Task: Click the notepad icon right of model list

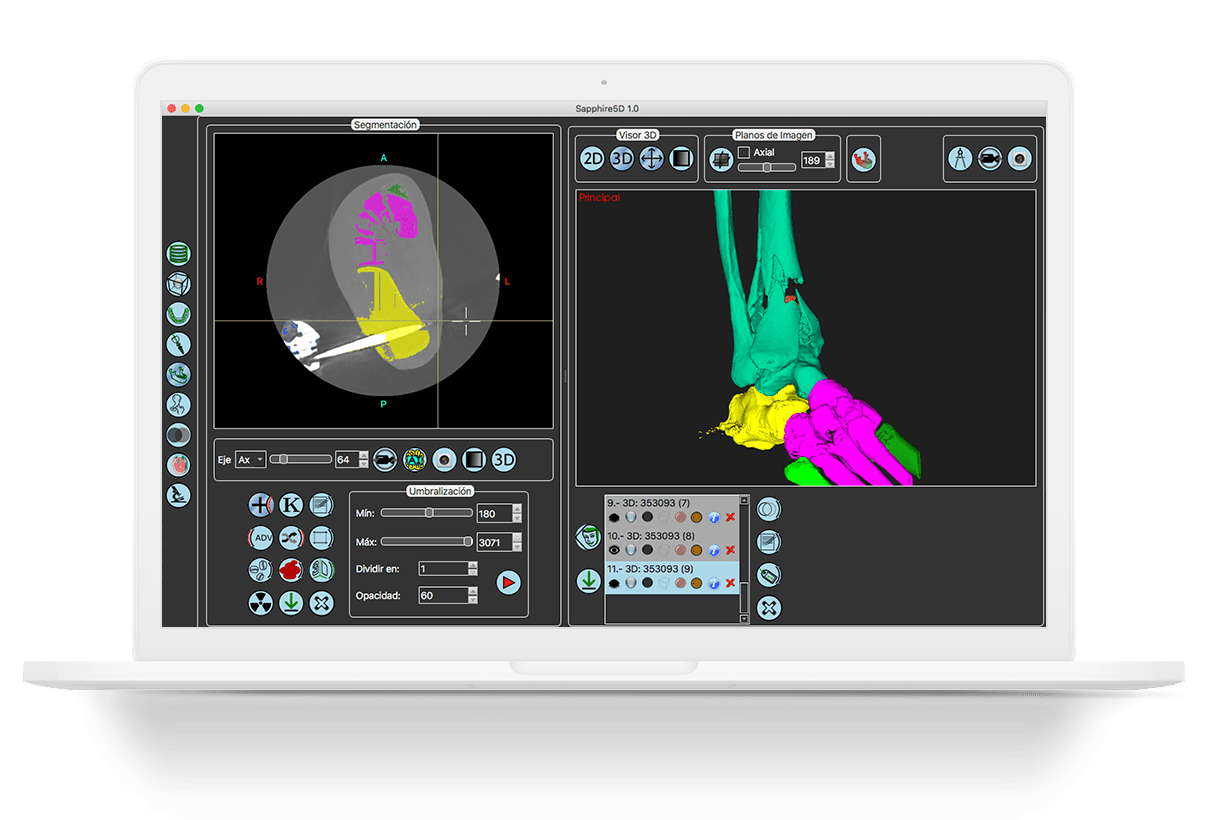Action: pos(769,542)
